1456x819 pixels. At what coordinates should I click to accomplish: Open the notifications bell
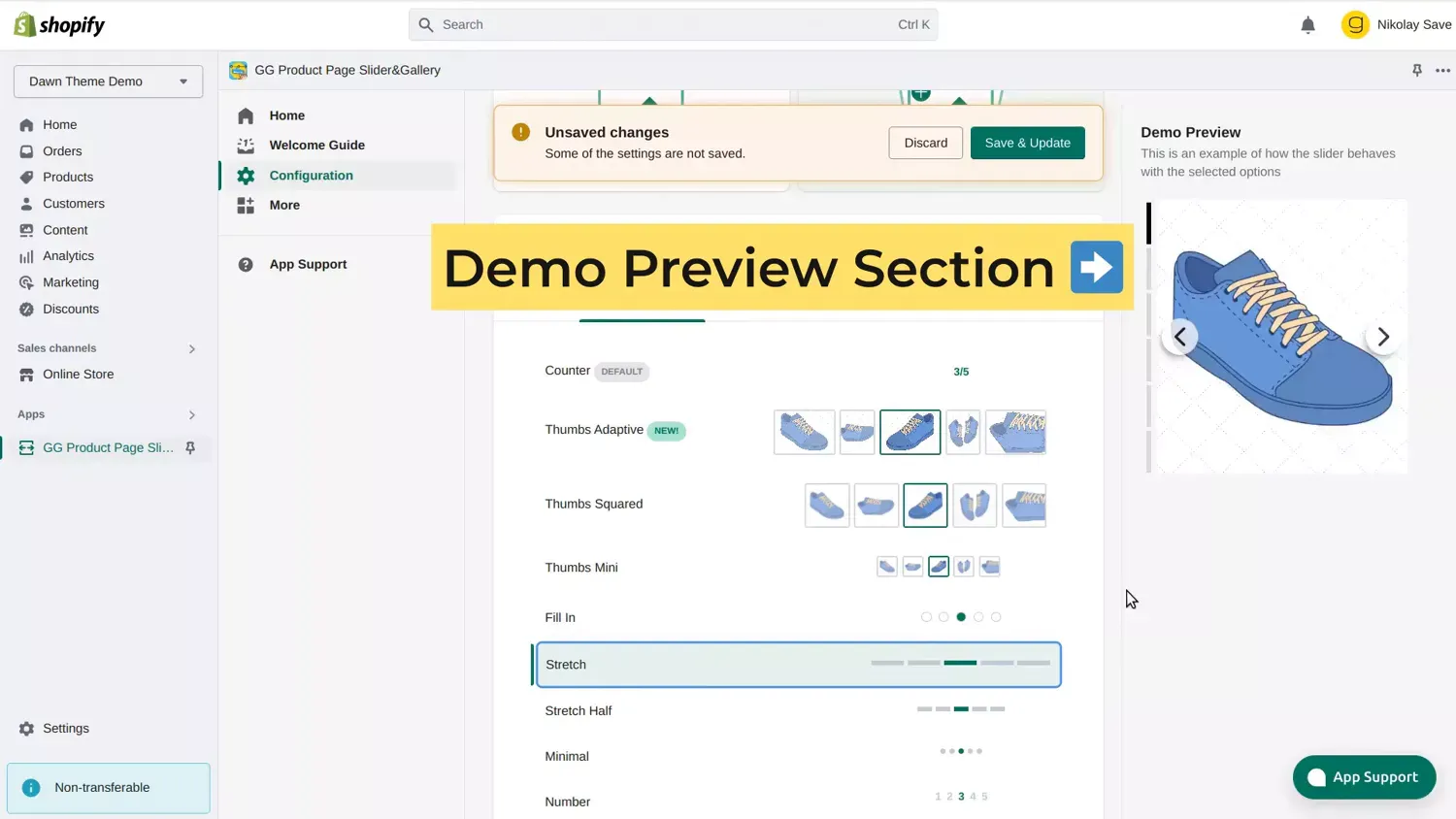coord(1307,24)
